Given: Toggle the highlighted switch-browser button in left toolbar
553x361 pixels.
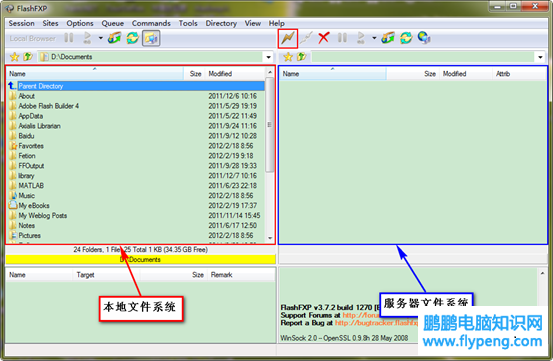Looking at the screenshot, I should pos(151,38).
